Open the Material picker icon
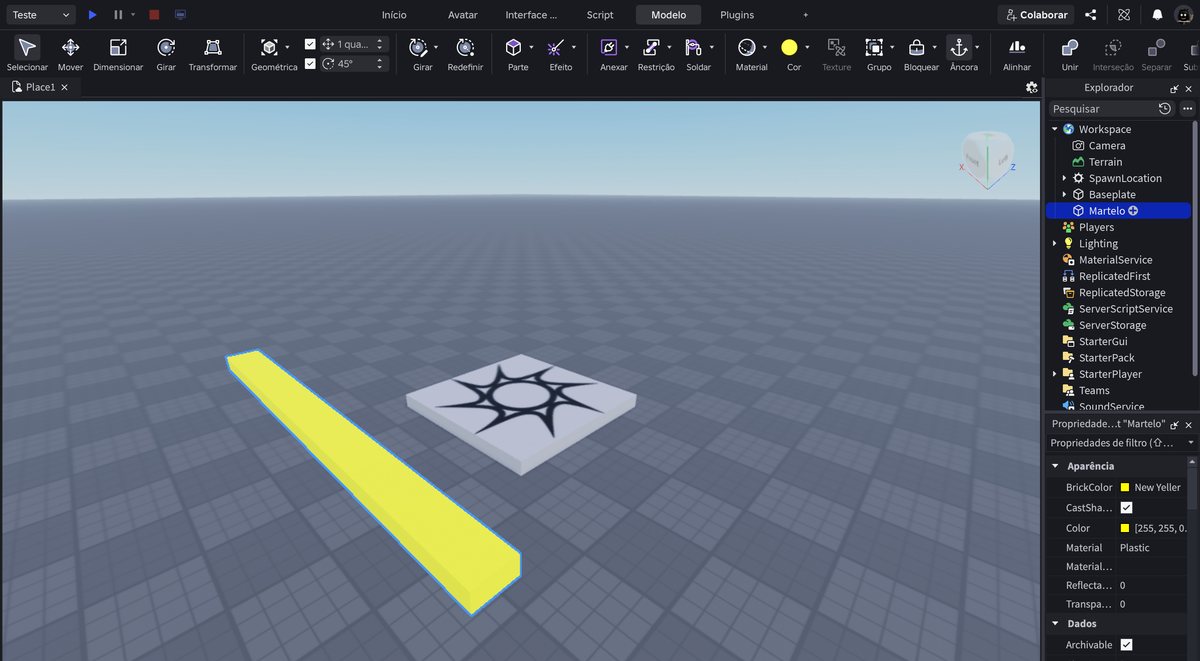The width and height of the screenshot is (1200, 661). tap(746, 47)
